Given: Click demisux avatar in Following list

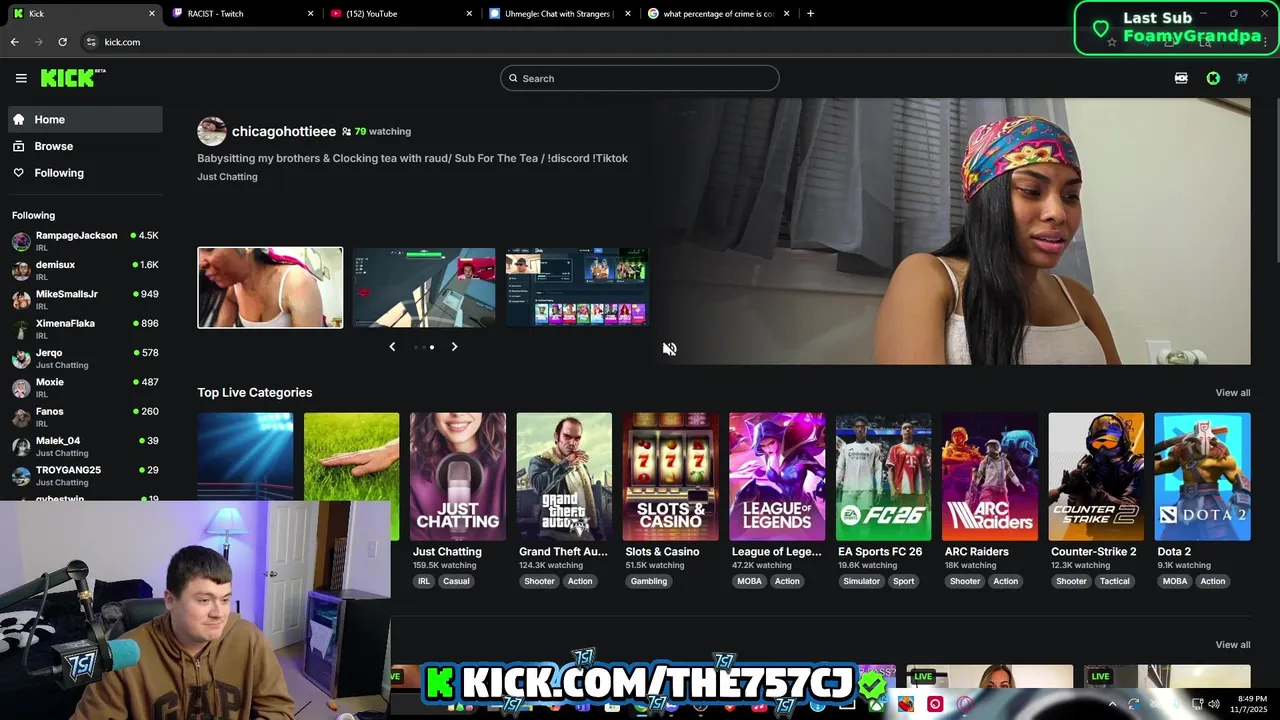Looking at the screenshot, I should coord(21,270).
